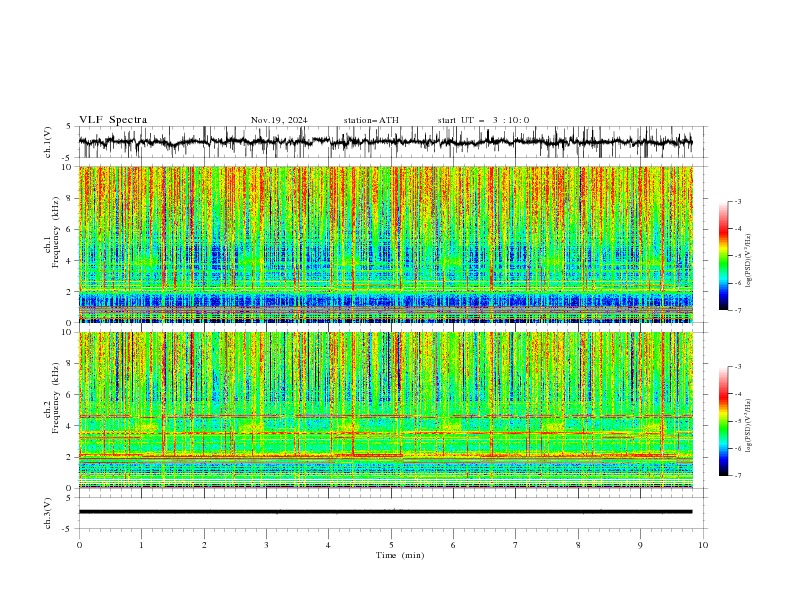Screen dimensions: 792x612
Task: Click the "station=ATH" label
Action: pyautogui.click(x=371, y=120)
